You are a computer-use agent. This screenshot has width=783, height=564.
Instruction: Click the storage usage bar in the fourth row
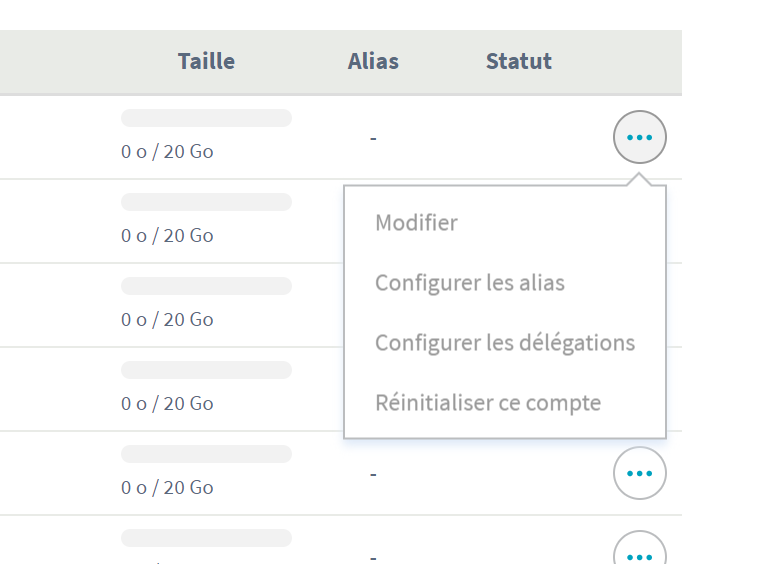pyautogui.click(x=206, y=370)
